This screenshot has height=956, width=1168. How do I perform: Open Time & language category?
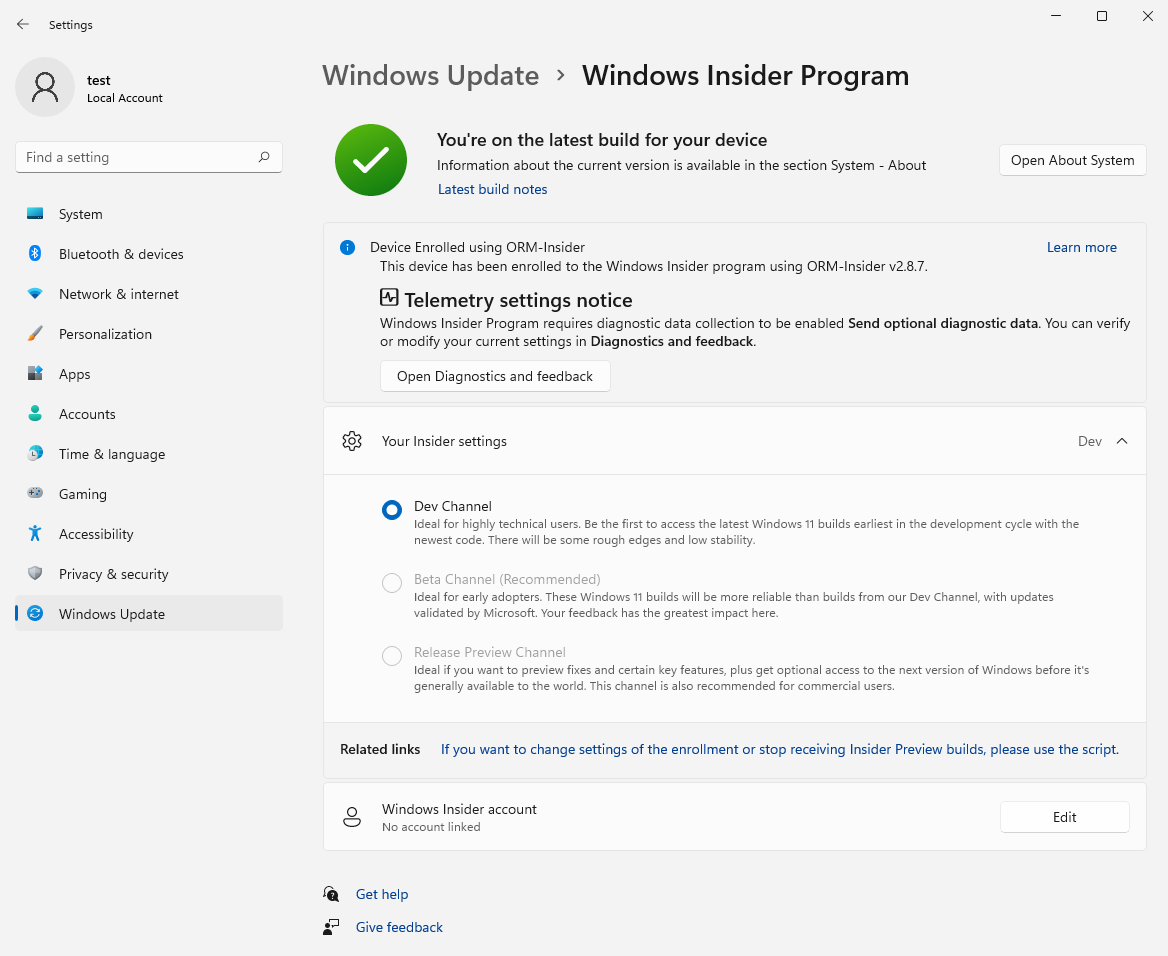click(149, 454)
